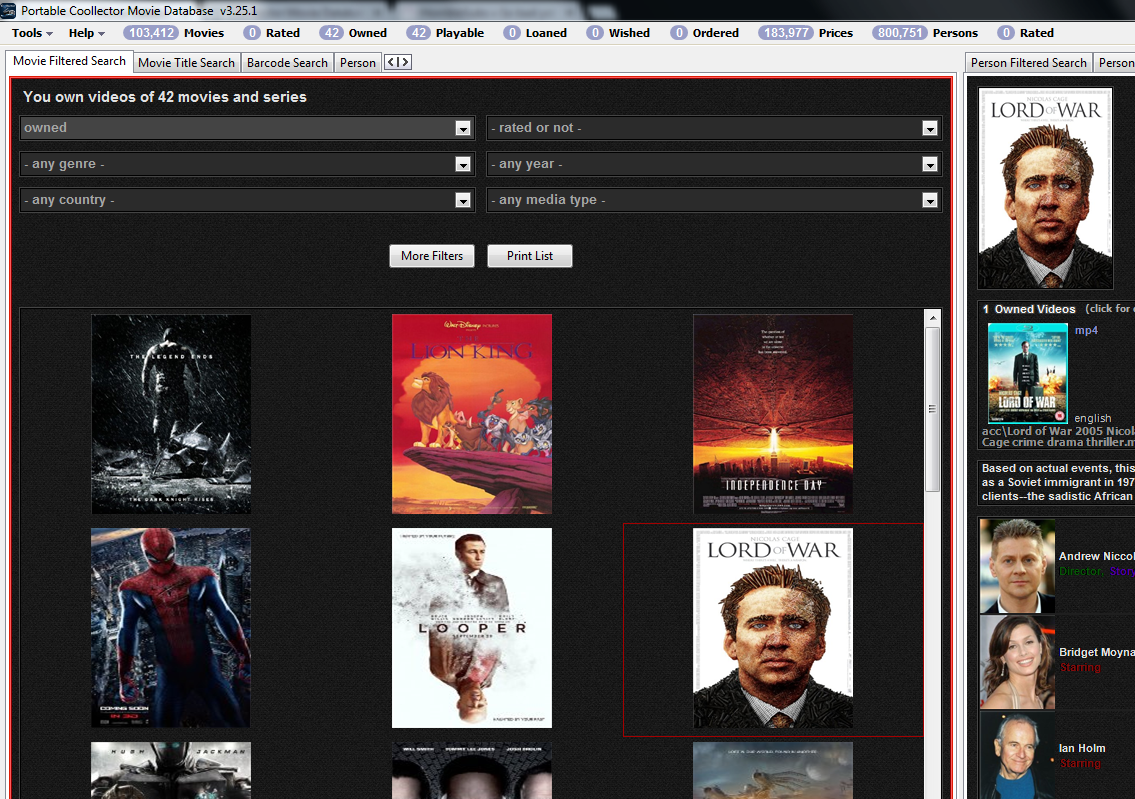Select the Independence Day poster
Image resolution: width=1135 pixels, height=799 pixels.
point(773,414)
